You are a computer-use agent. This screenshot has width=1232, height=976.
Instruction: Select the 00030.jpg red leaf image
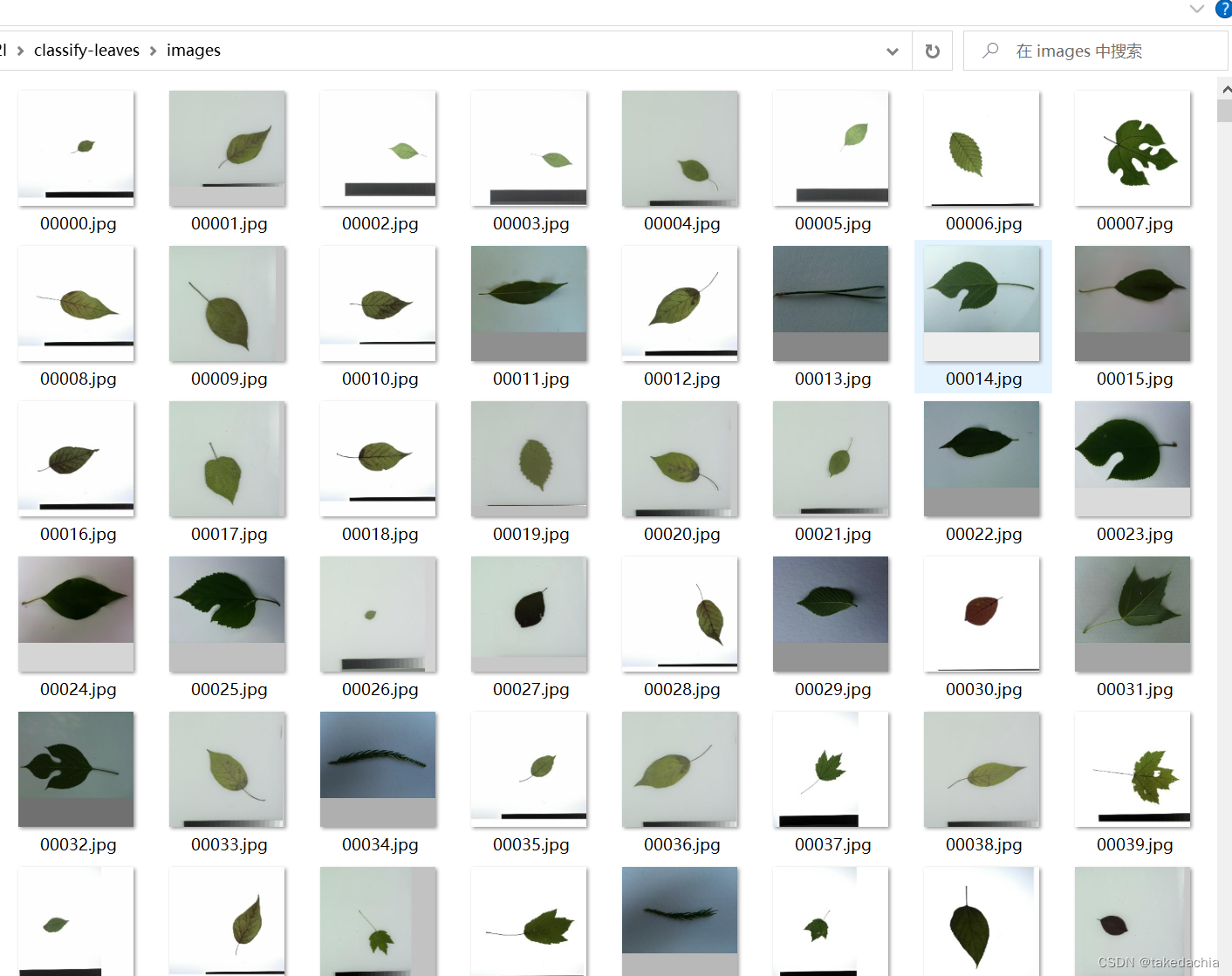[982, 613]
